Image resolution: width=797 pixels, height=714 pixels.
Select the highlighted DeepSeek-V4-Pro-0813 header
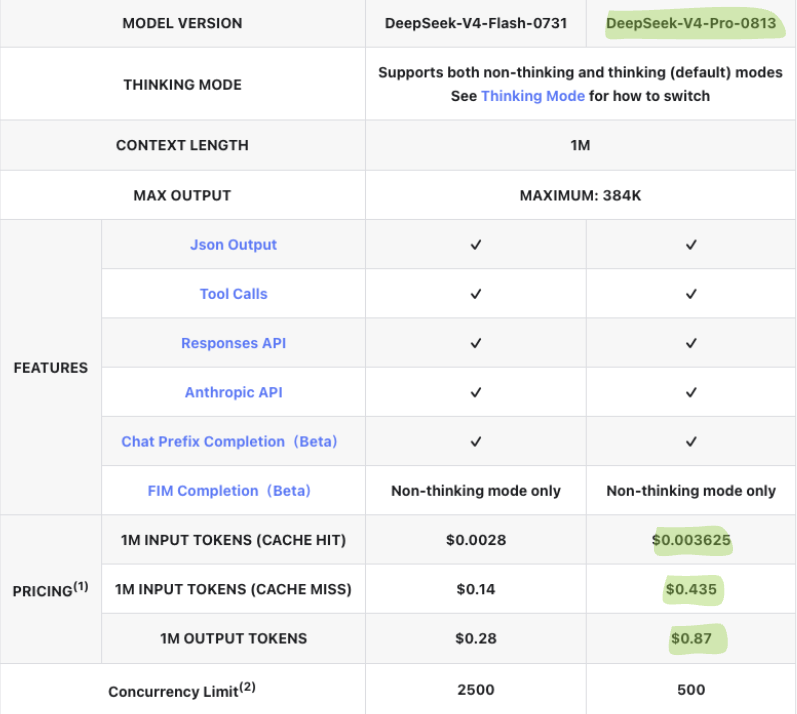[691, 23]
